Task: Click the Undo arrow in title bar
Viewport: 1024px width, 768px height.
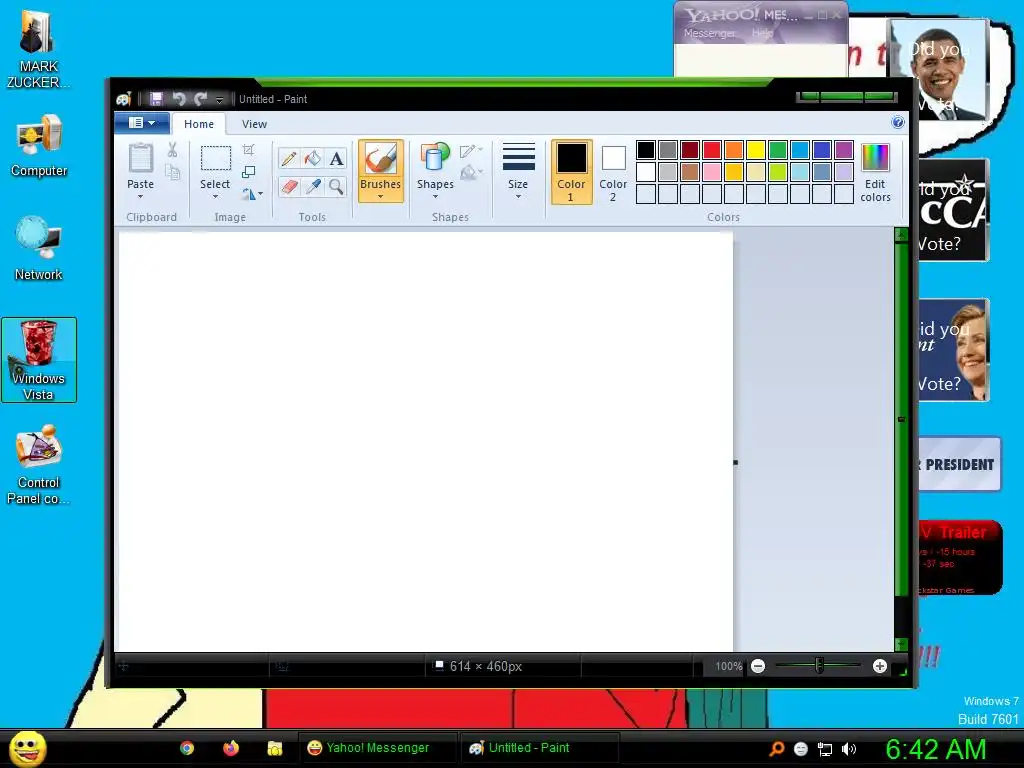Action: pos(179,99)
